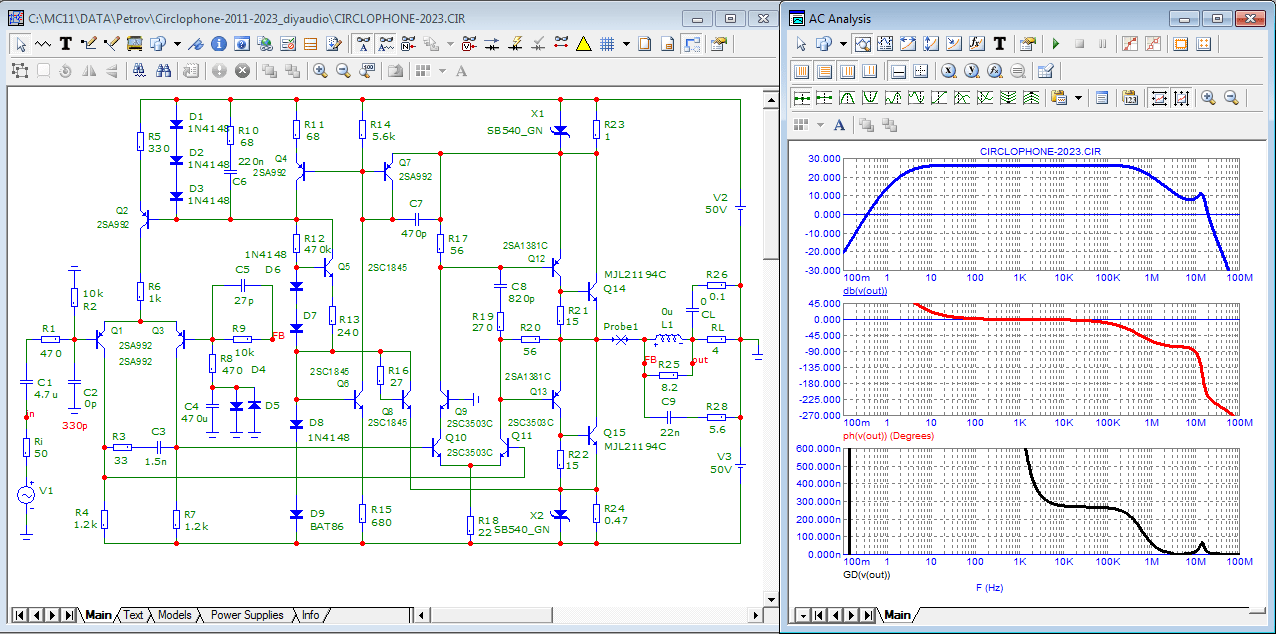1276x634 pixels.
Task: Open dropdown arrow next to clipboard icon in AC Analysis
Action: [x=1078, y=98]
